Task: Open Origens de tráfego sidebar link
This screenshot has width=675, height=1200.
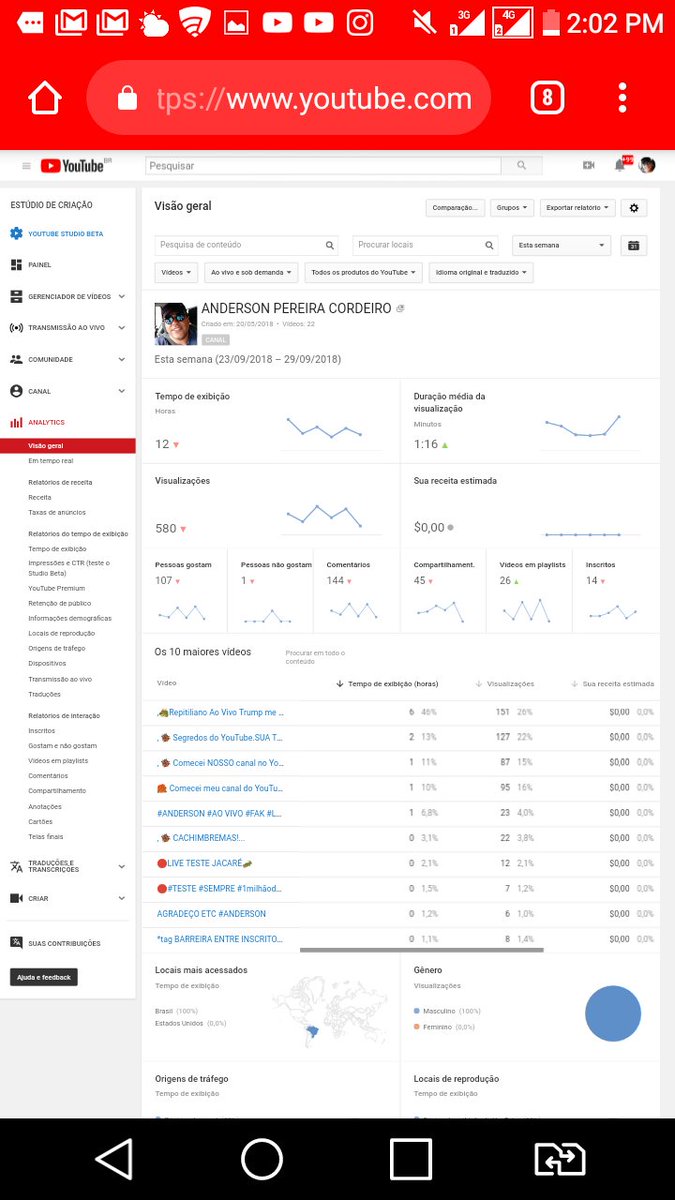Action: [57, 648]
